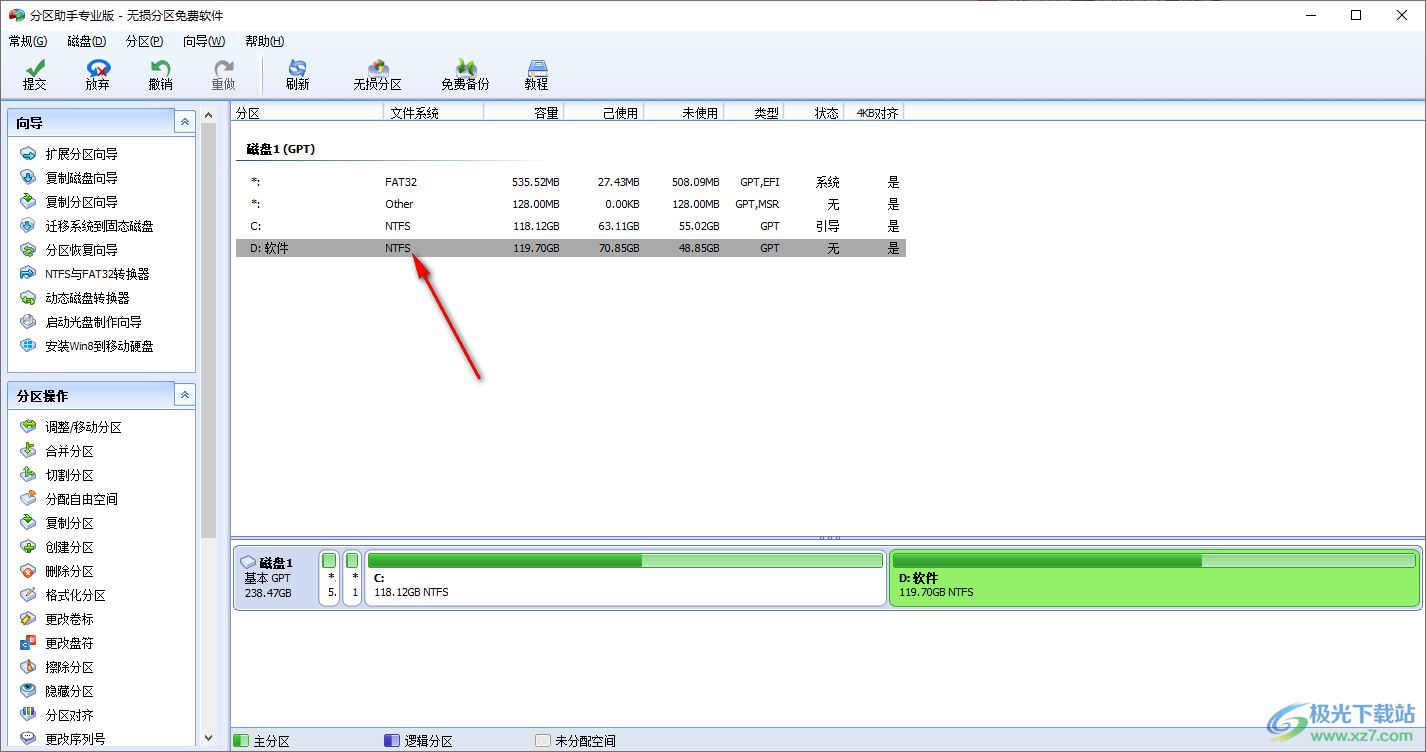The image size is (1426, 752).
Task: Sort by the 类型 column header
Action: (x=754, y=113)
